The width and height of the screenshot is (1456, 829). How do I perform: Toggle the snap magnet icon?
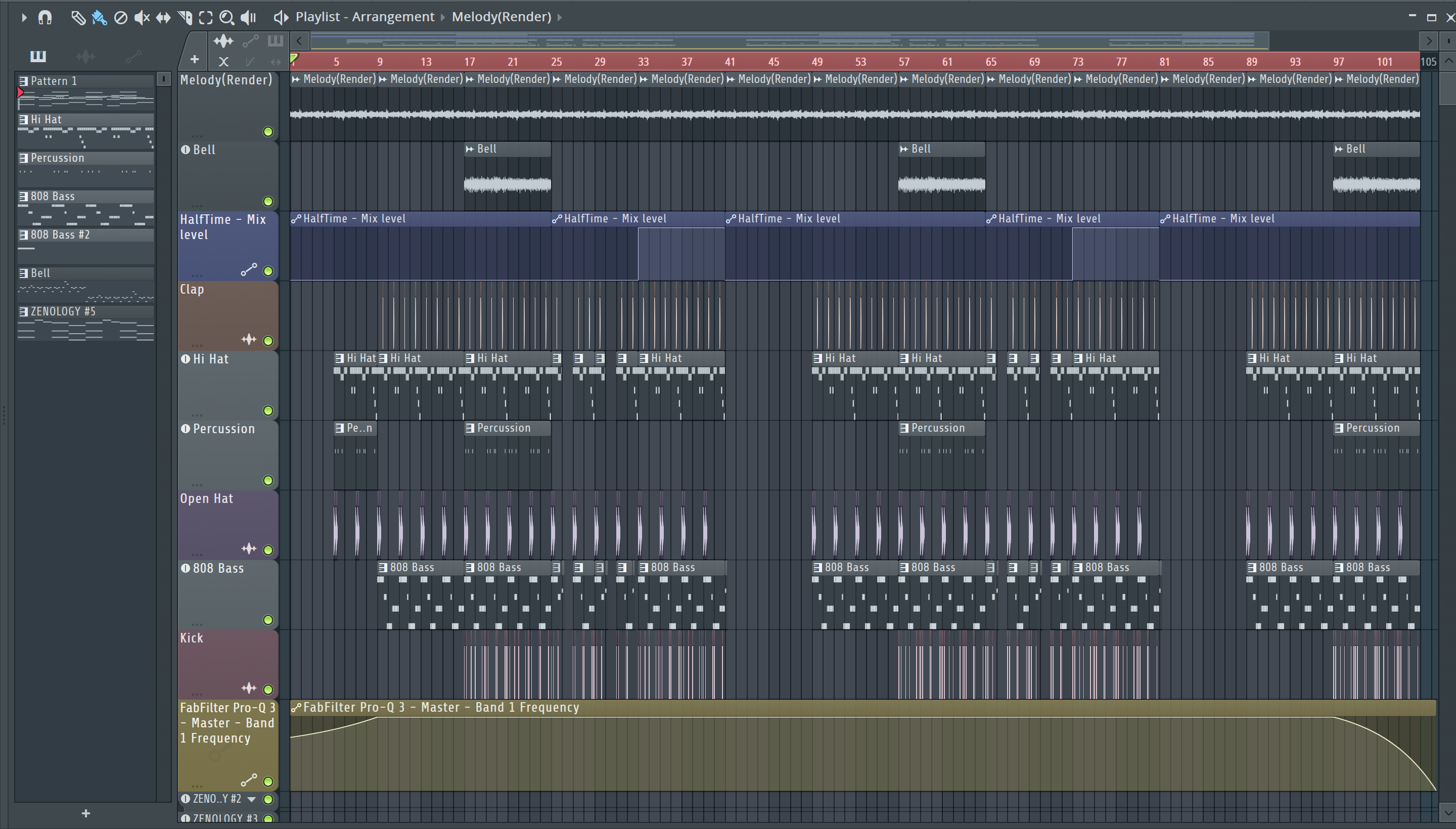pos(45,18)
